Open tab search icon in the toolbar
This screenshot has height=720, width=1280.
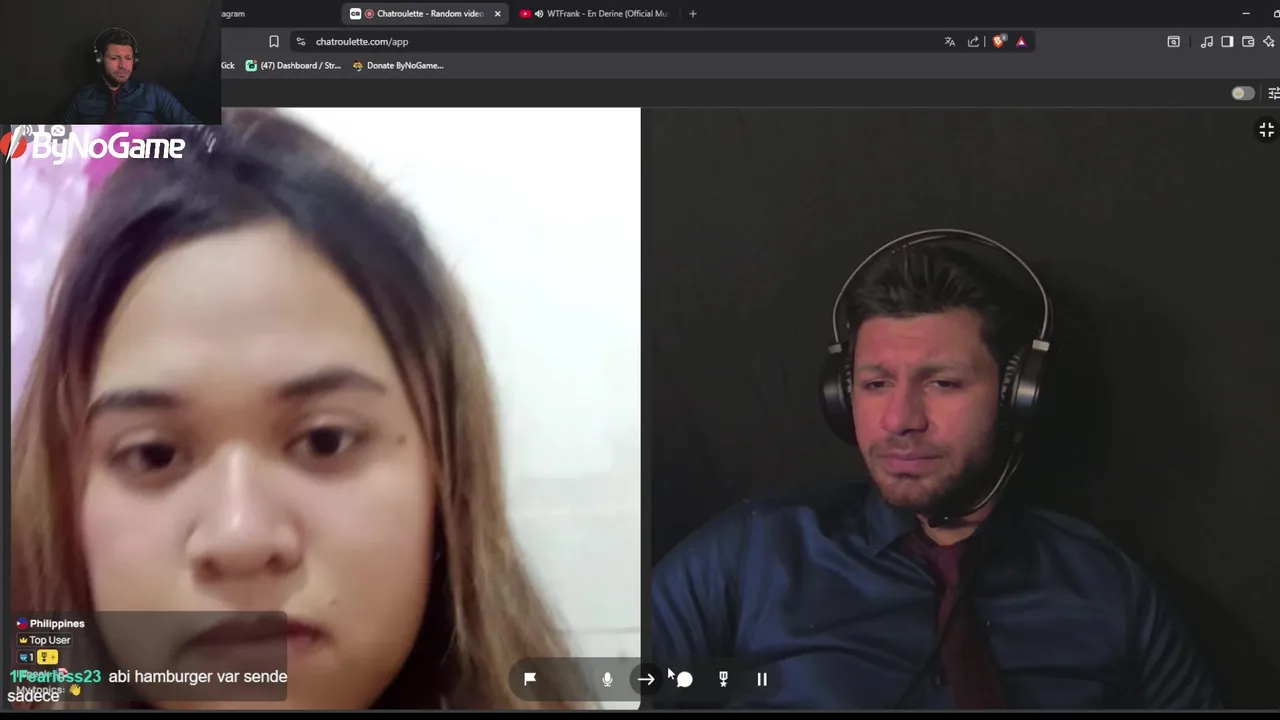tap(1173, 42)
